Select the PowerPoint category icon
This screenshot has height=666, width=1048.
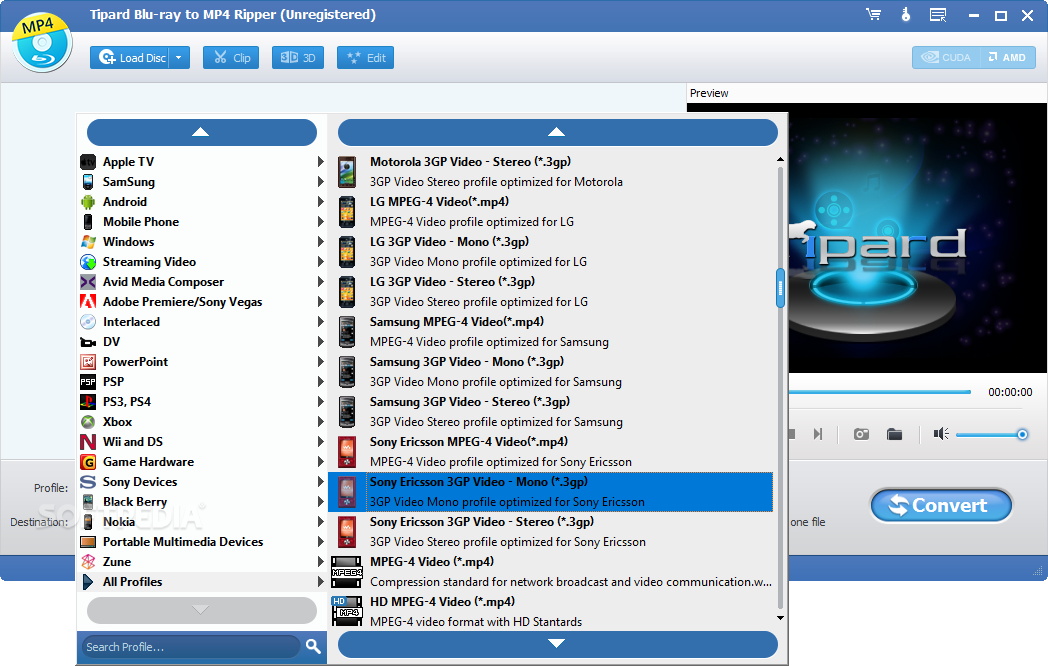(x=88, y=362)
